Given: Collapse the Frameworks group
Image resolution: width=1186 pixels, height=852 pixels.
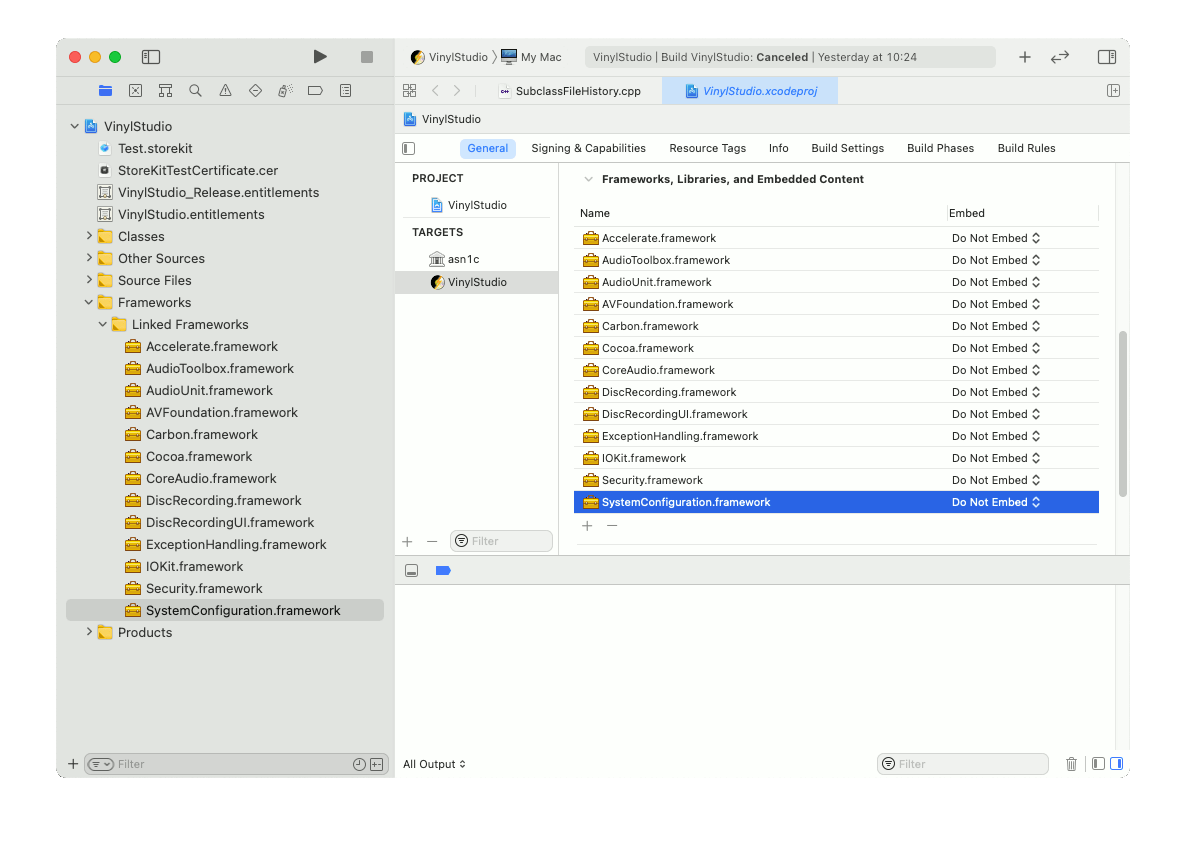Looking at the screenshot, I should pyautogui.click(x=88, y=302).
